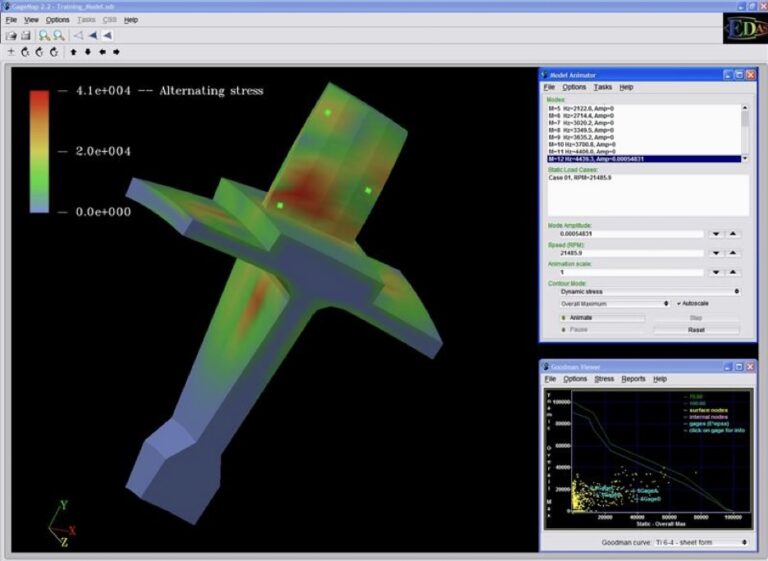Click the EDAS logo in the corner

[745, 29]
